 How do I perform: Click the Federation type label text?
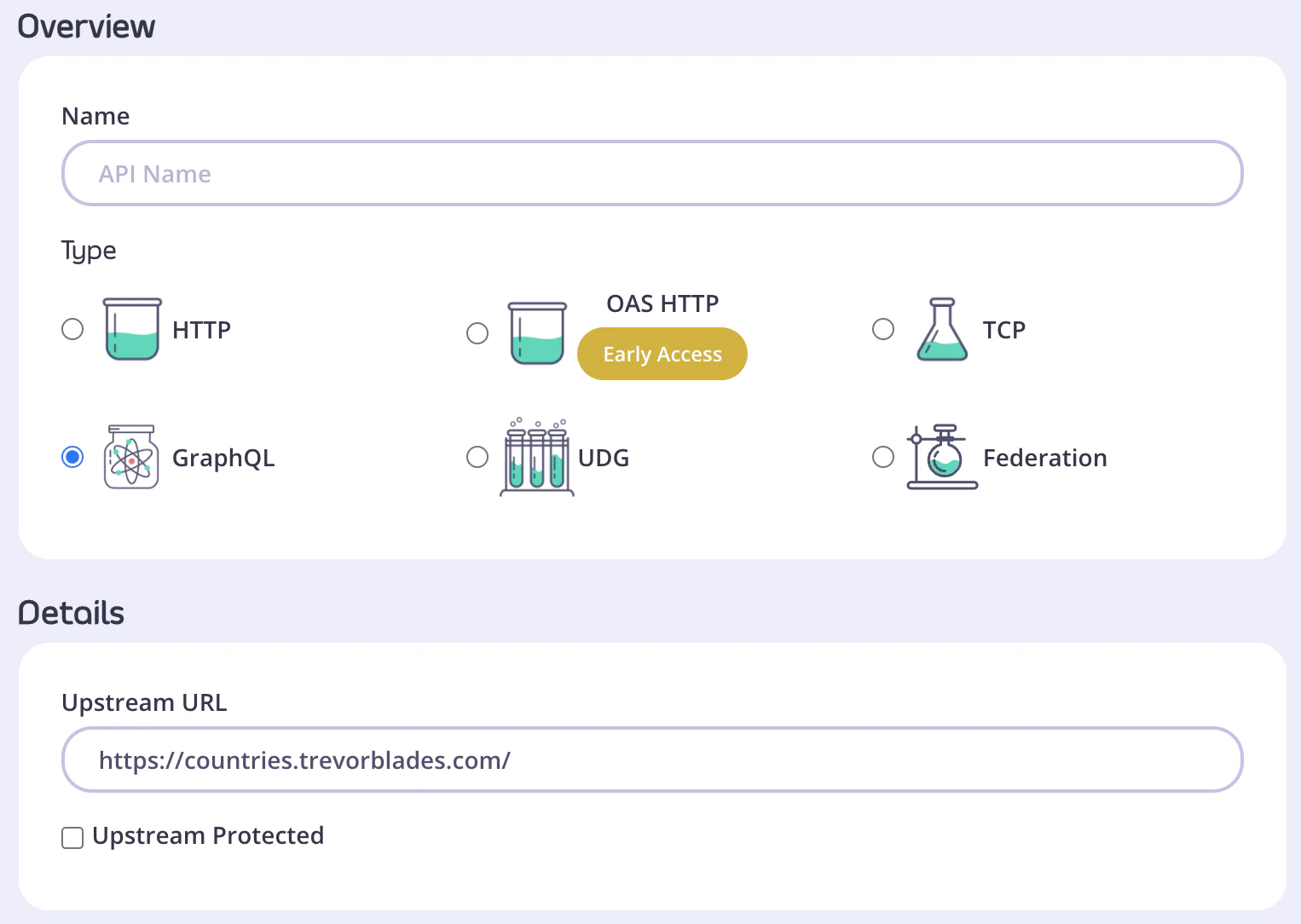click(x=1044, y=458)
